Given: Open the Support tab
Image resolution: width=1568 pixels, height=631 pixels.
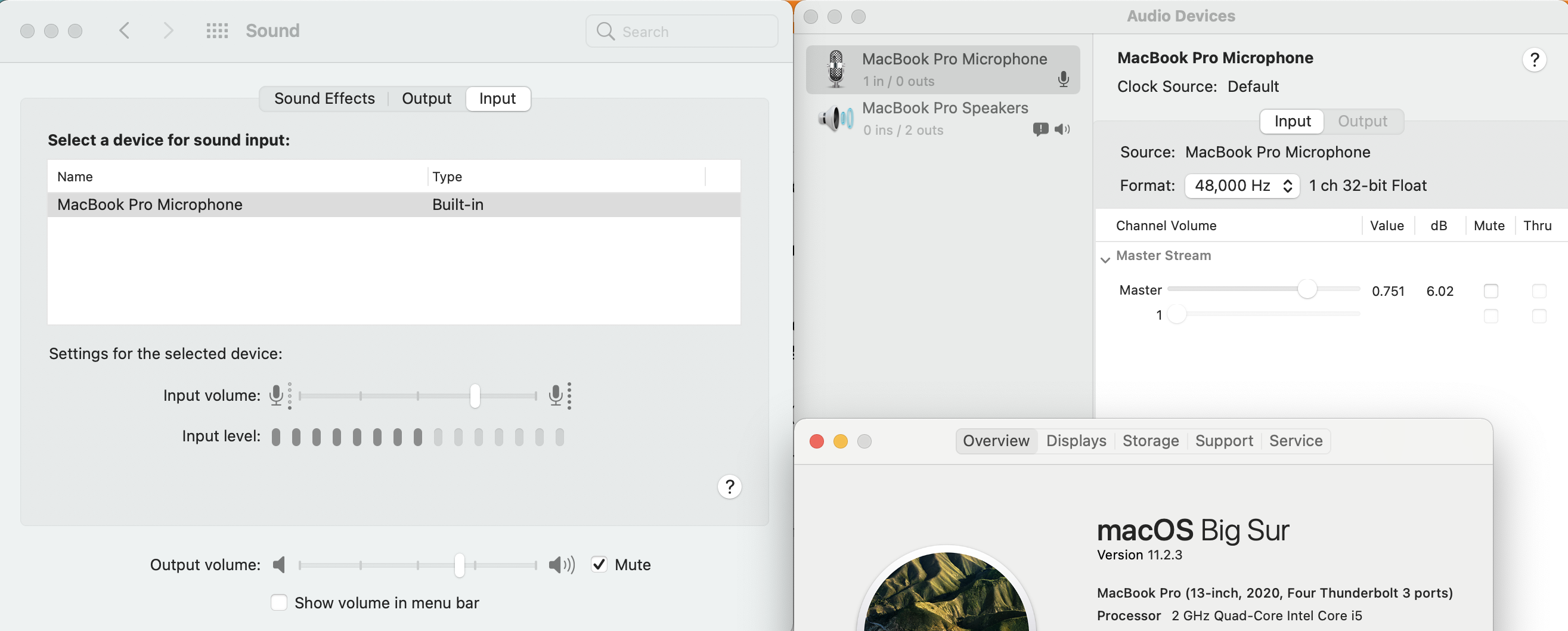Looking at the screenshot, I should pos(1224,440).
